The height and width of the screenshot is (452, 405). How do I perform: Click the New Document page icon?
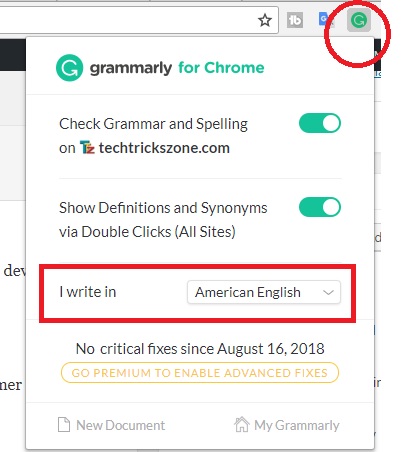pyautogui.click(x=64, y=425)
